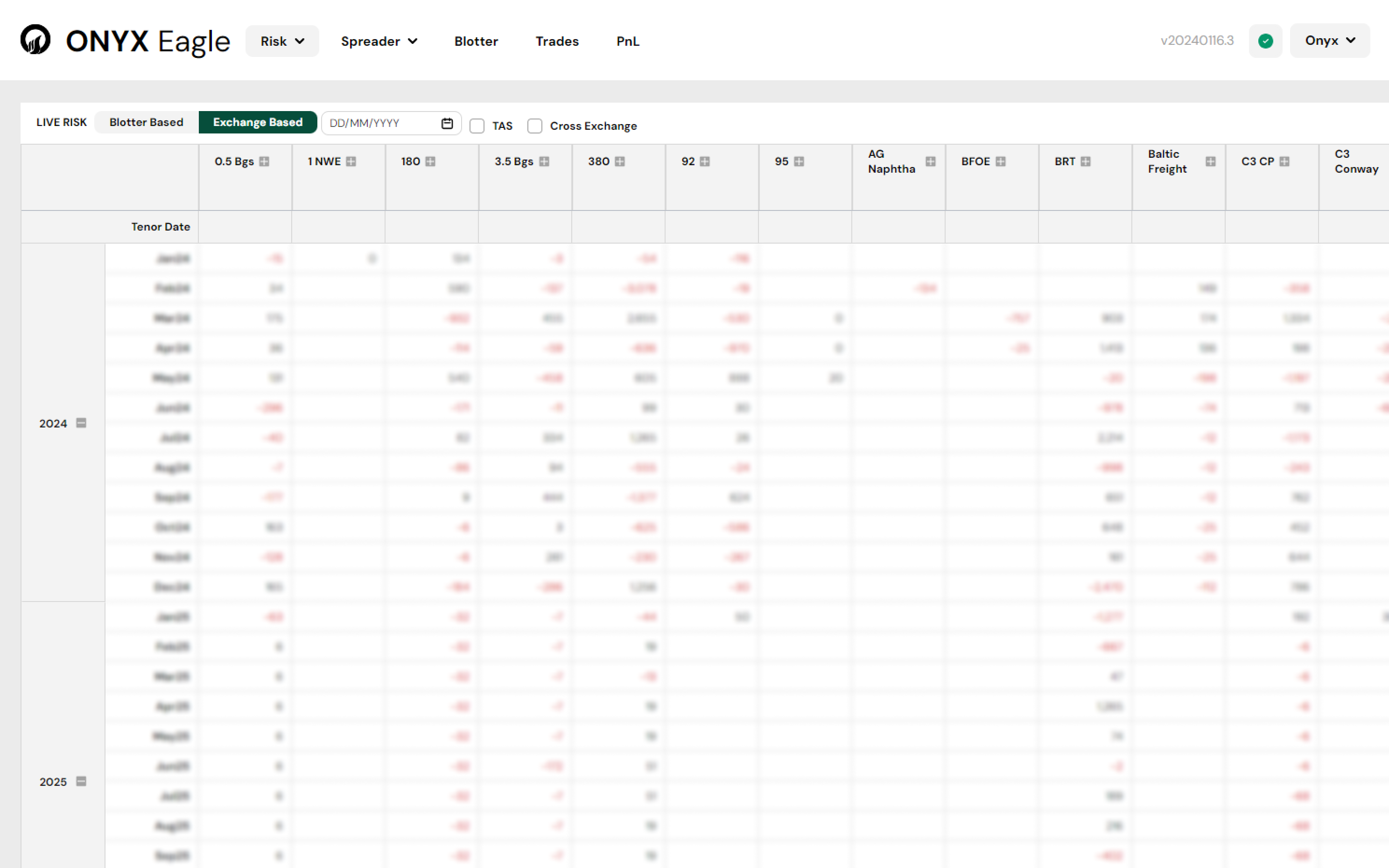Expand the 0.5 Bgs column plus icon
The image size is (1389, 868).
point(264,161)
